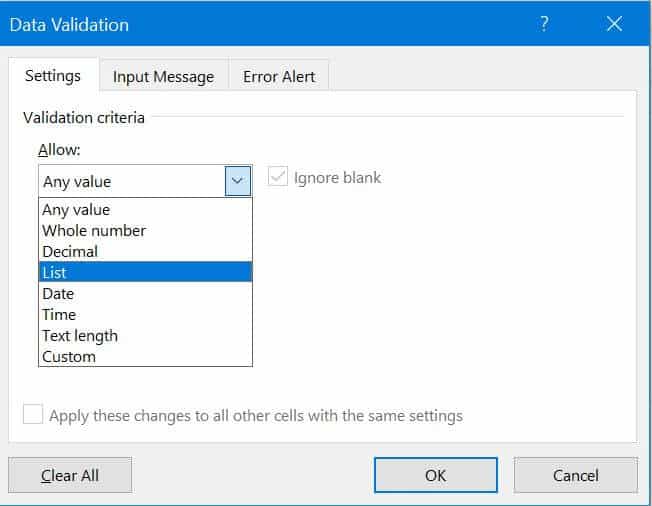Enable 'Apply these changes to all other cells'
652x506 pixels.
point(34,415)
